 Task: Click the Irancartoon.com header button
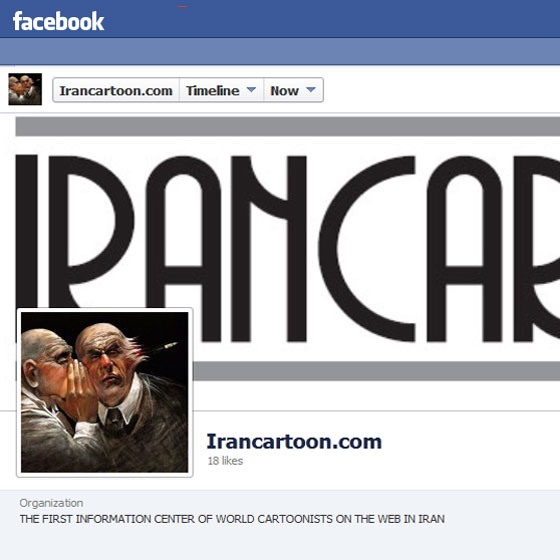(x=116, y=90)
